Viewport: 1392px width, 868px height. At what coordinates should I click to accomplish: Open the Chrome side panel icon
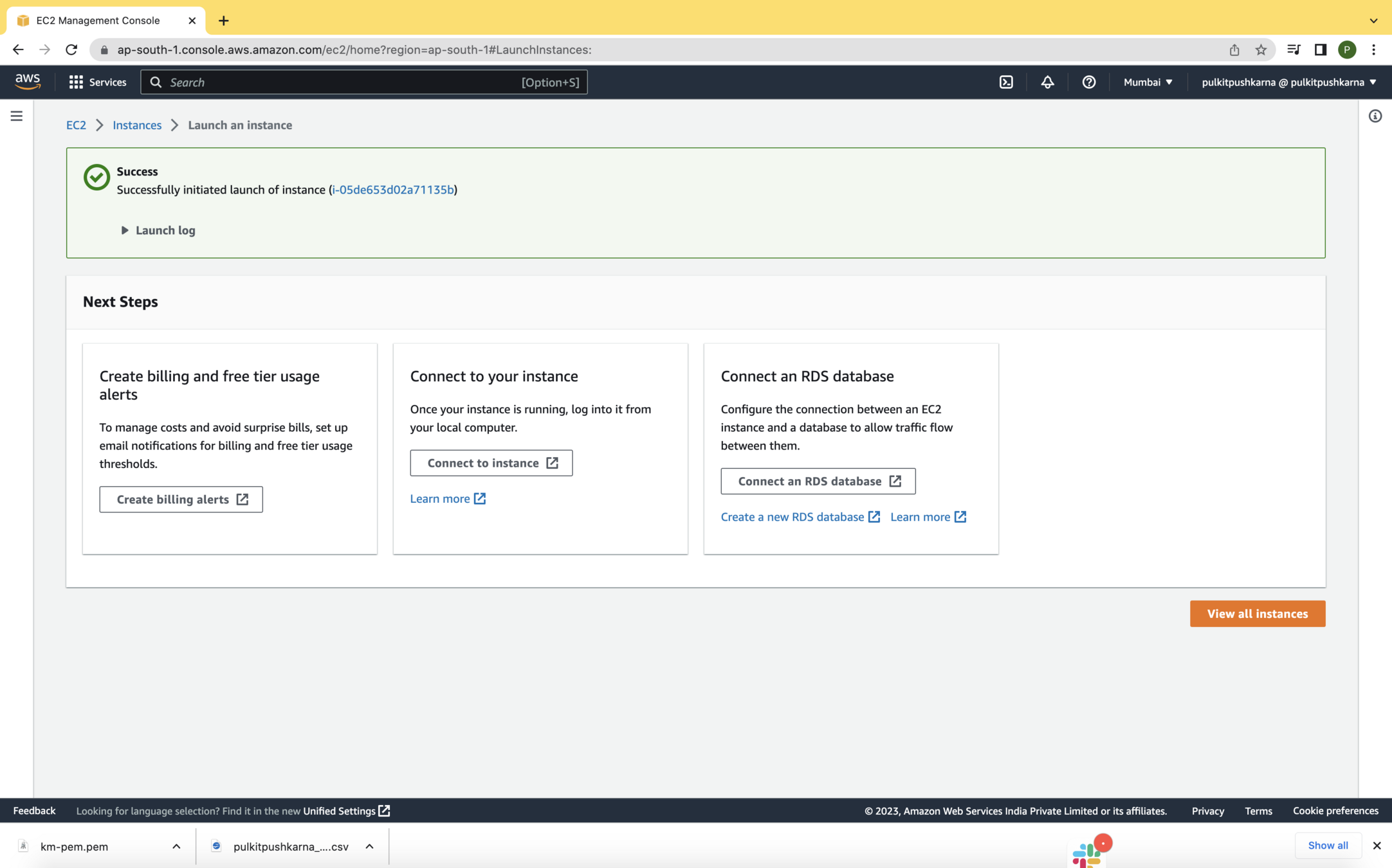1320,50
